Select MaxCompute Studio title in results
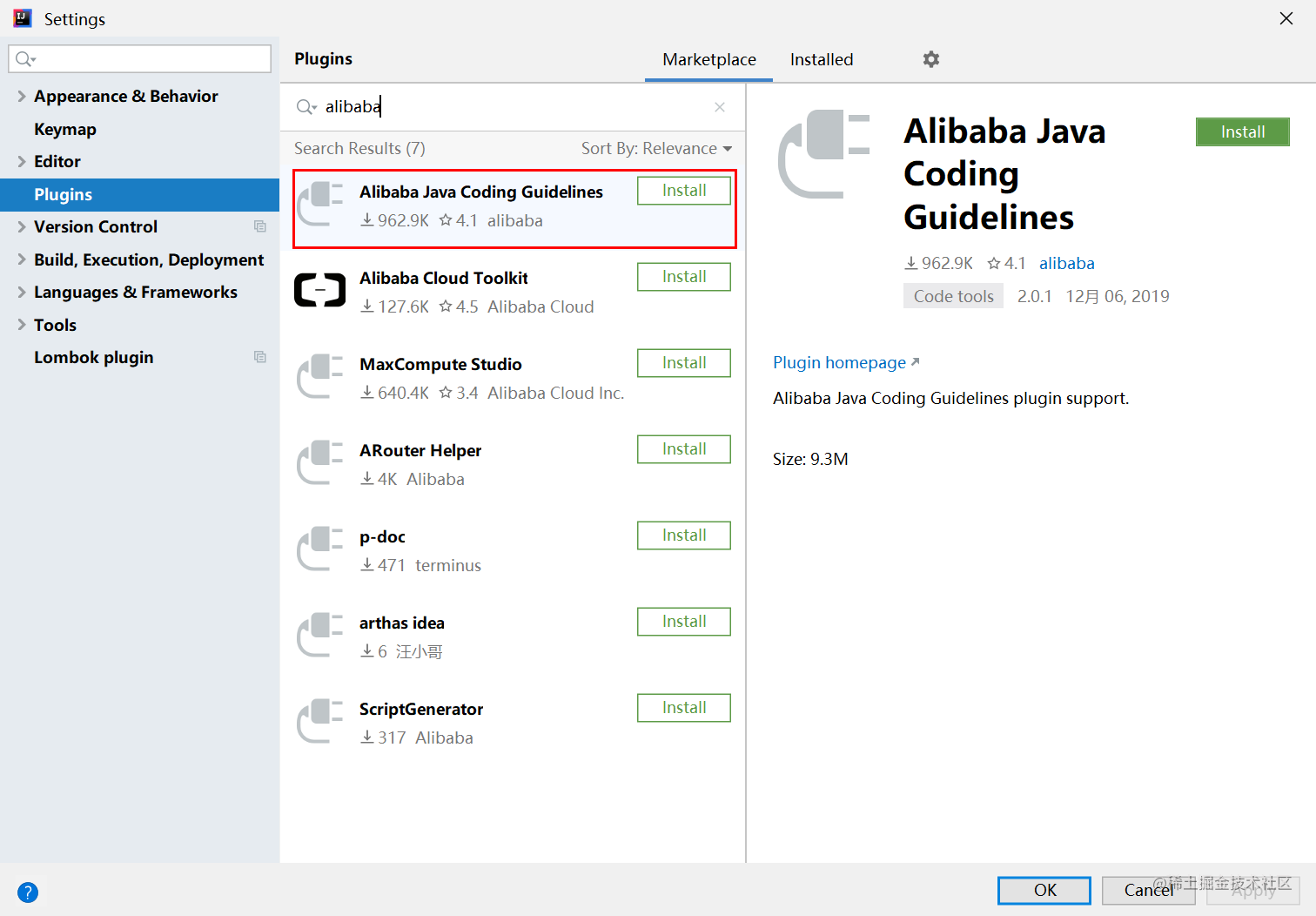This screenshot has height=916, width=1316. tap(440, 364)
